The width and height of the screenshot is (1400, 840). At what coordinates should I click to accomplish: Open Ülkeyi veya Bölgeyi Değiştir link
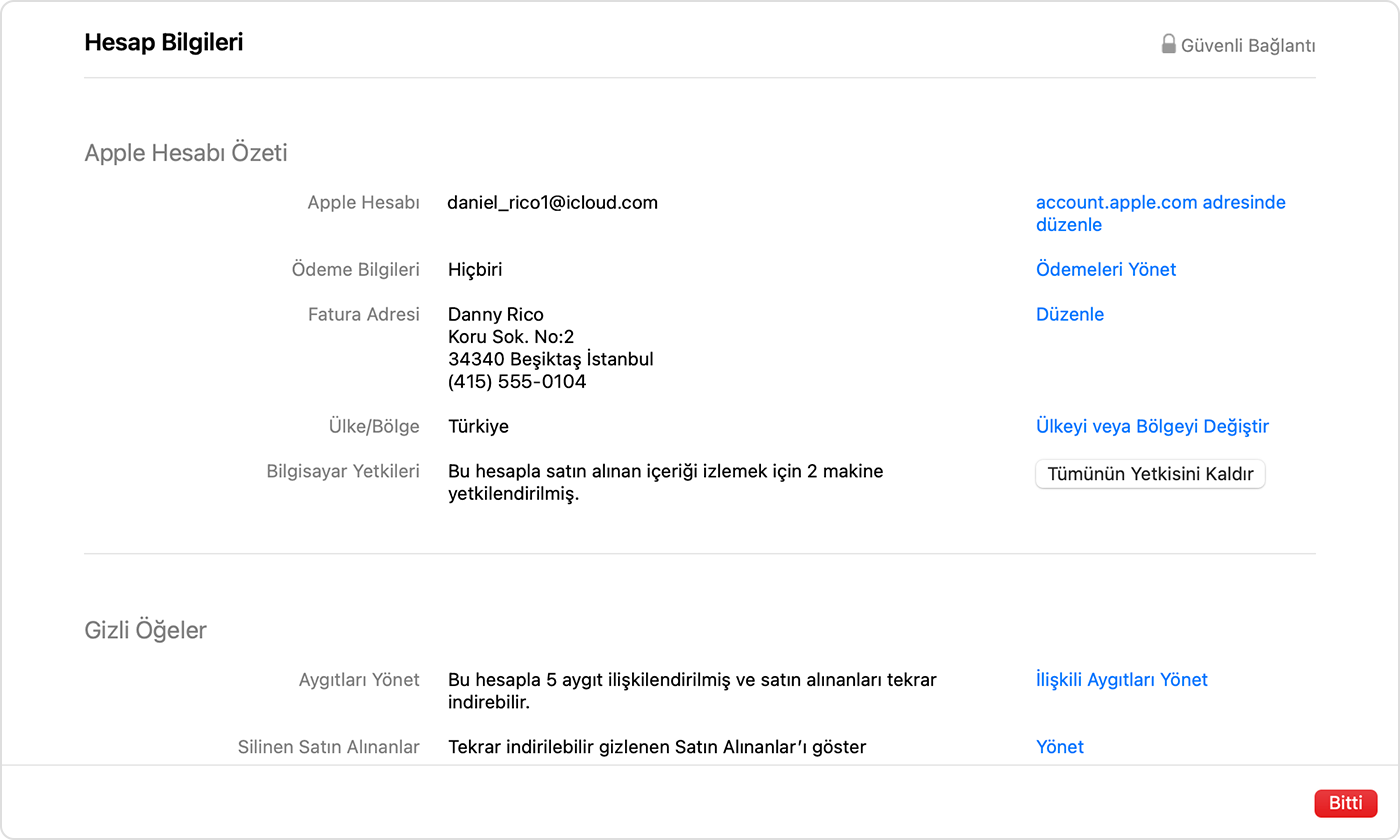1152,427
